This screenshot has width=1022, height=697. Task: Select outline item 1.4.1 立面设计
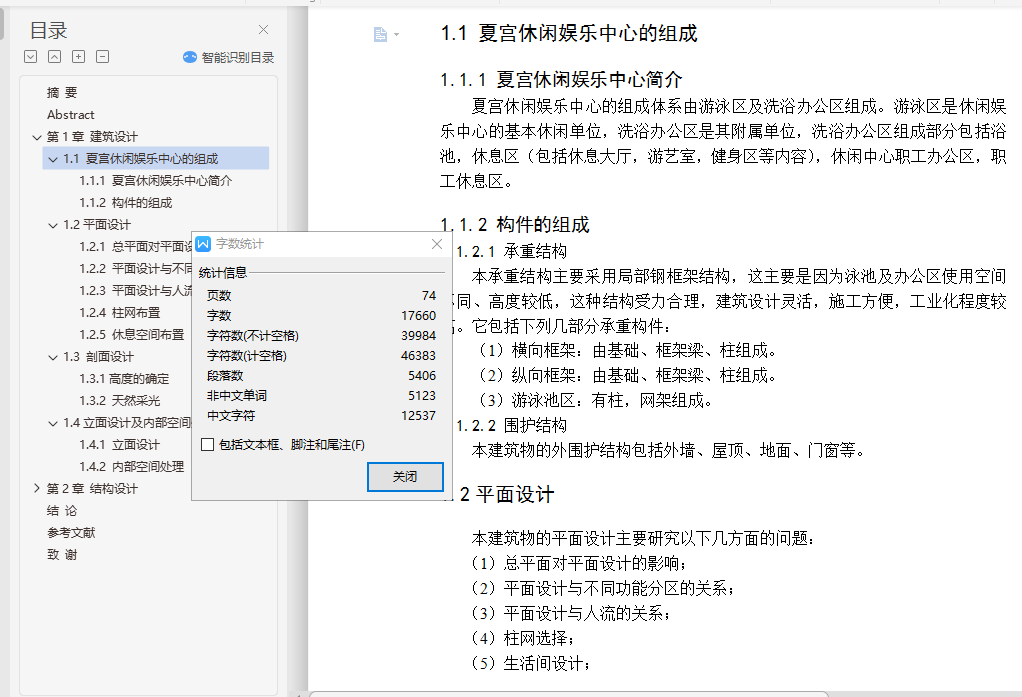point(119,445)
